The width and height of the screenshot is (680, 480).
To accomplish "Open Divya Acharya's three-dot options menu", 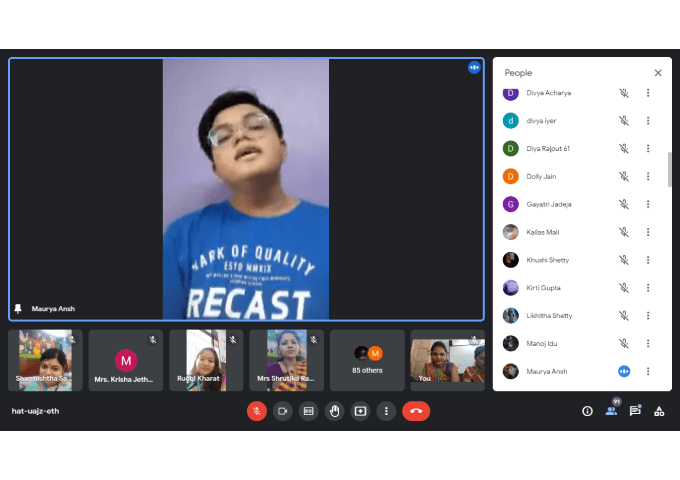I will (648, 93).
